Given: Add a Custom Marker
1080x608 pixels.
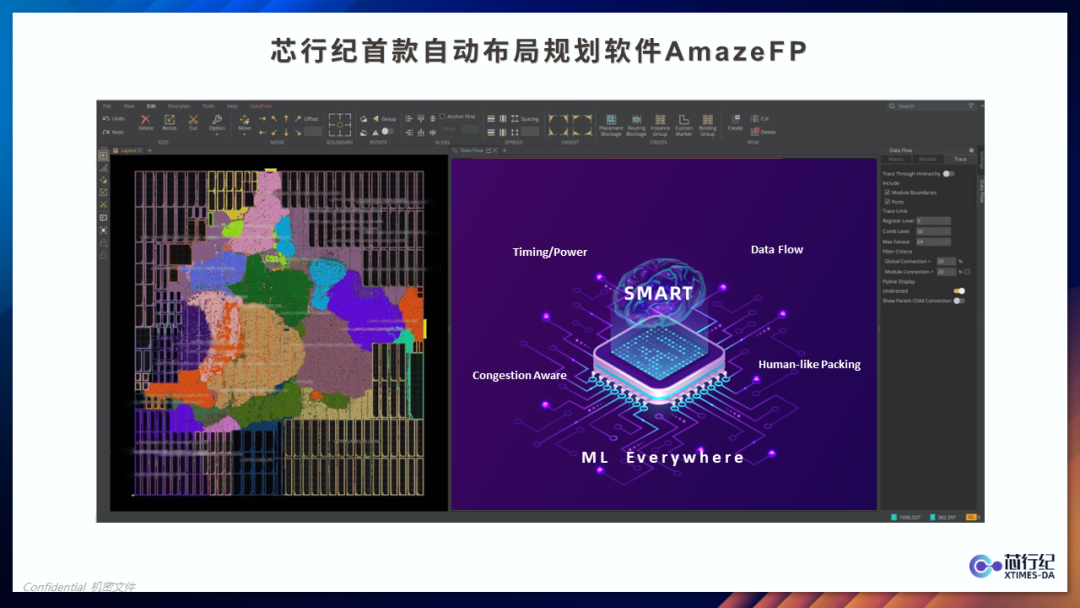Looking at the screenshot, I should (x=684, y=125).
